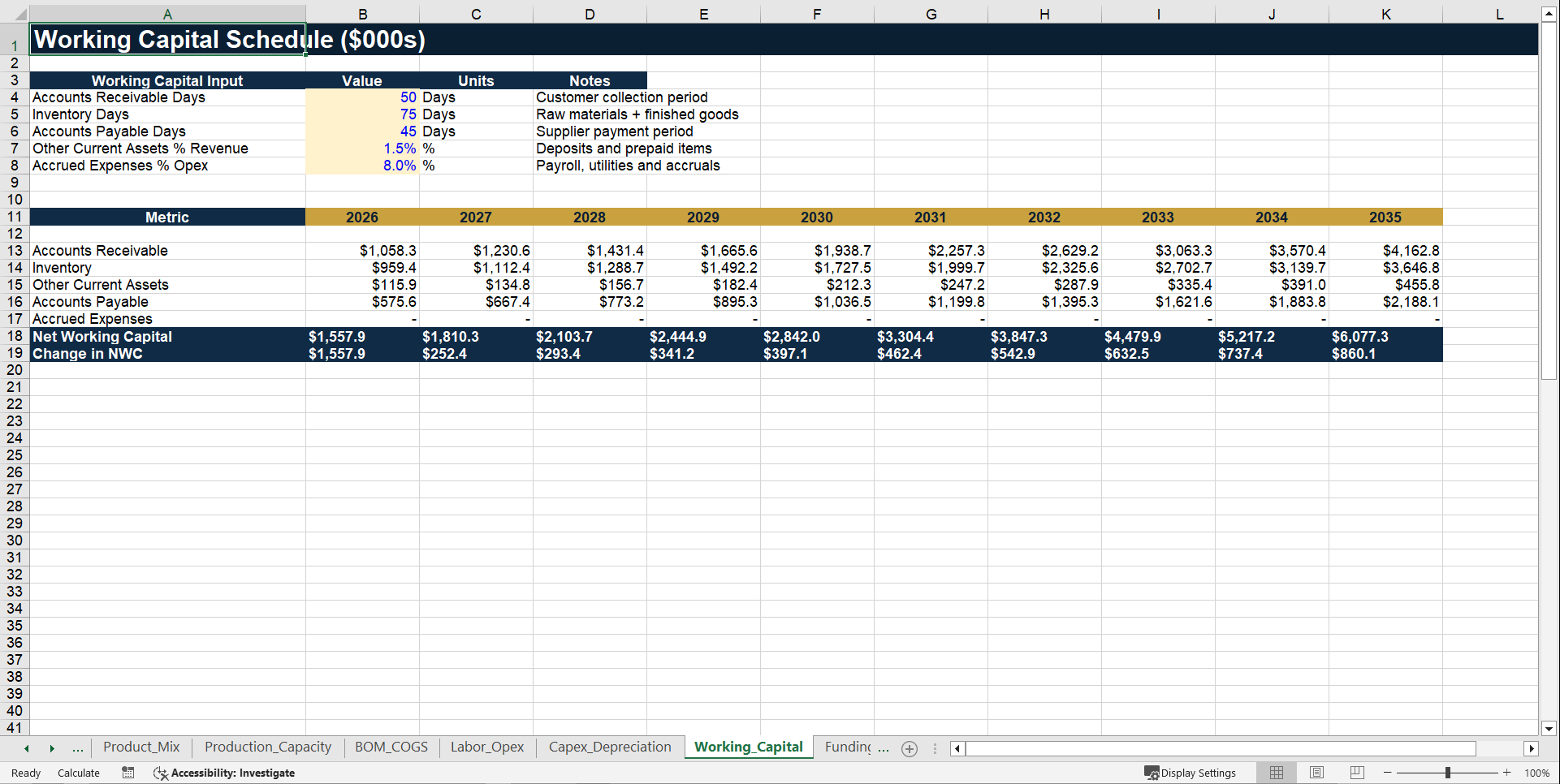Click the Calculate status bar button
The height and width of the screenshot is (784, 1560).
tap(79, 773)
